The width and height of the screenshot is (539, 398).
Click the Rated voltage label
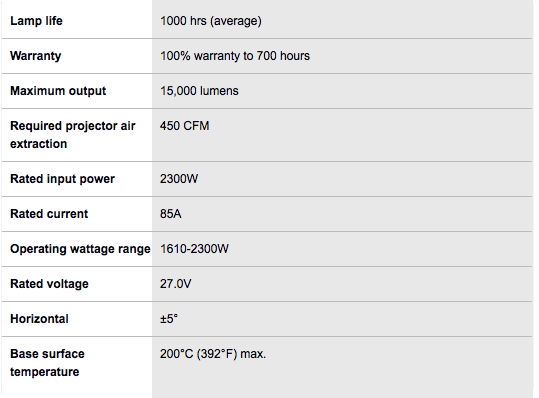point(49,284)
